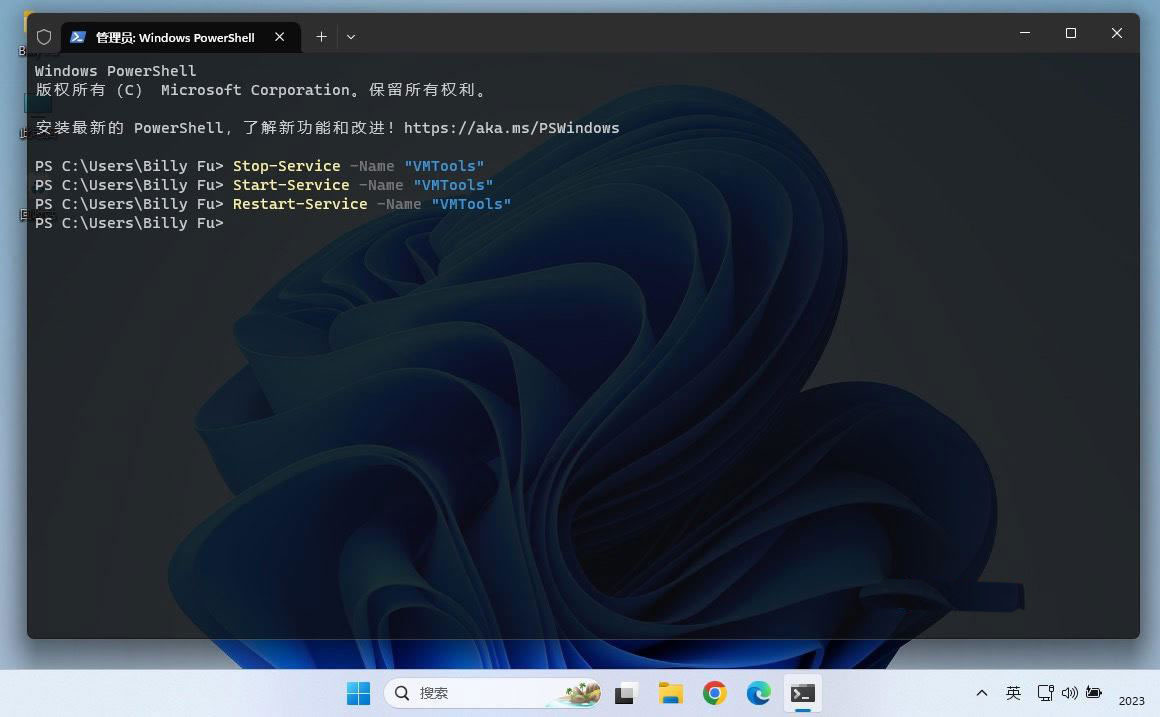
Task: Open Task View from the taskbar
Action: [x=627, y=693]
